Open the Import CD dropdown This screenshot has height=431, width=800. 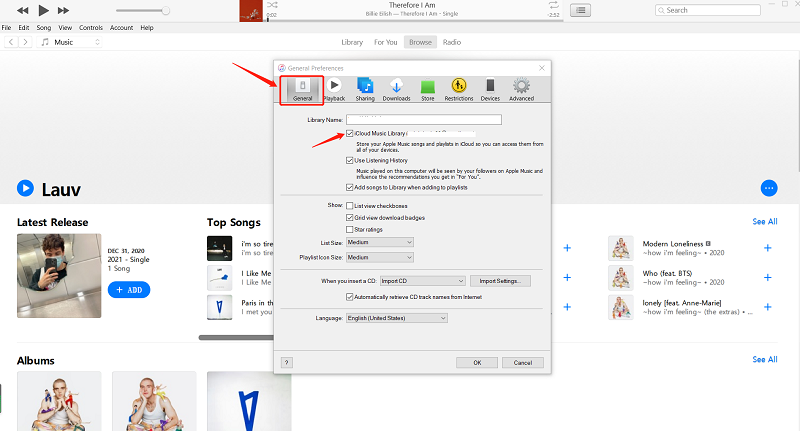422,281
